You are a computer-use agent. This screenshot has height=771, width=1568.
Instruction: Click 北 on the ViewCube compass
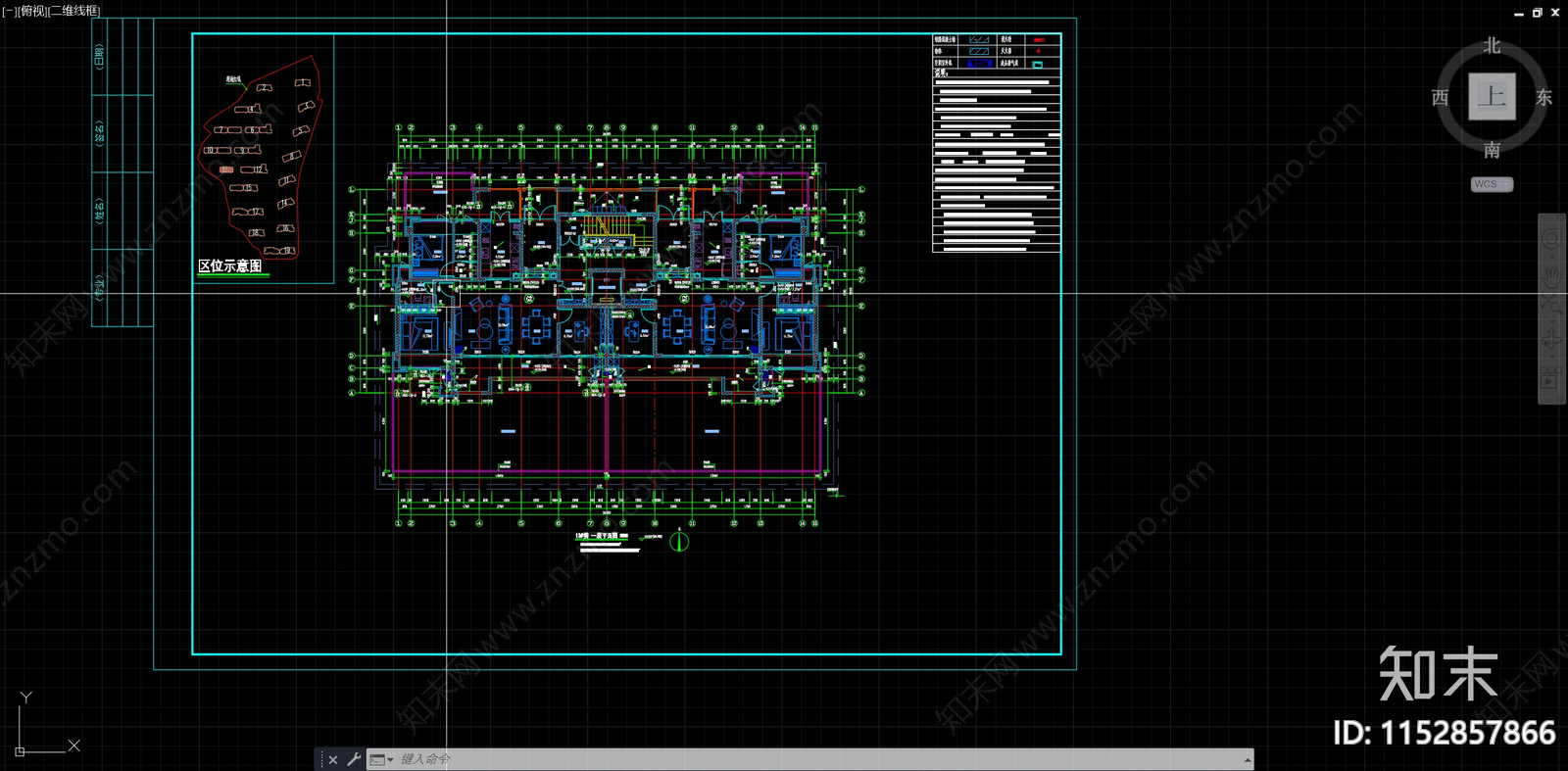click(1492, 46)
